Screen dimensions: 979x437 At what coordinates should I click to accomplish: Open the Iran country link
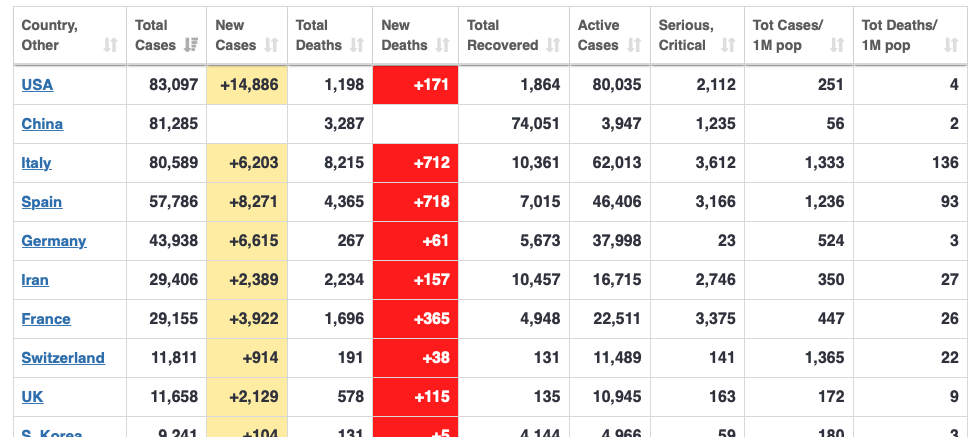35,280
